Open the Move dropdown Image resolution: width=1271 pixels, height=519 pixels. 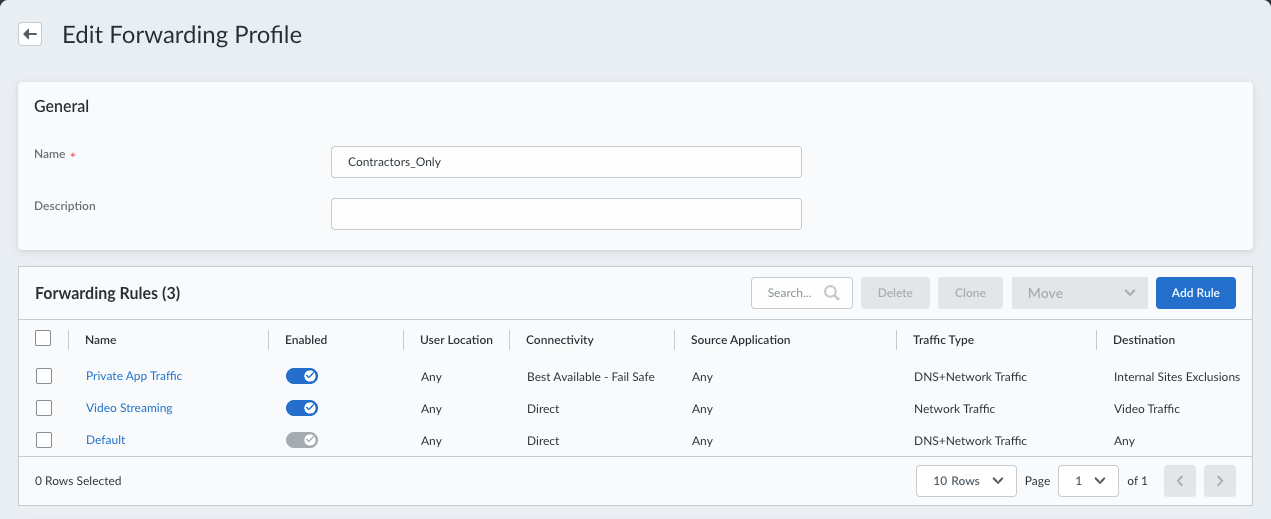[1080, 293]
